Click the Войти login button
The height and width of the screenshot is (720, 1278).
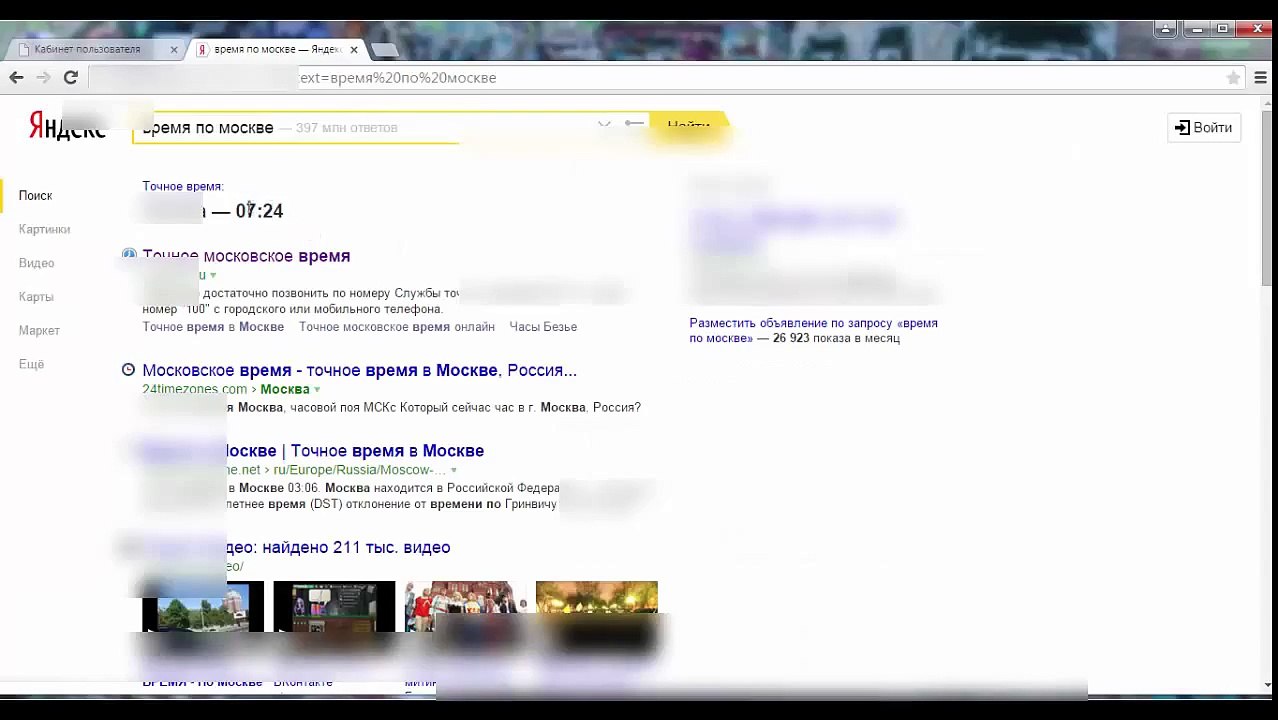pos(1204,127)
